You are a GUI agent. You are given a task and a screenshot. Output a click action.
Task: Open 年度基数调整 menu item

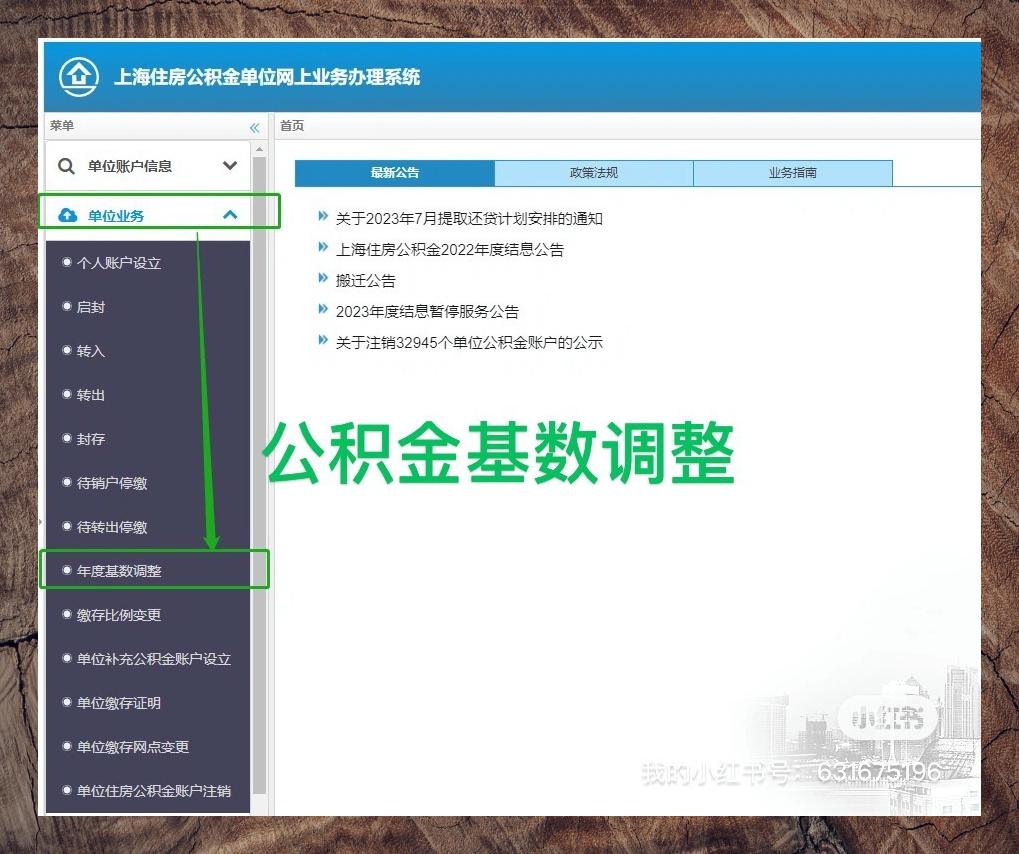[x=119, y=571]
